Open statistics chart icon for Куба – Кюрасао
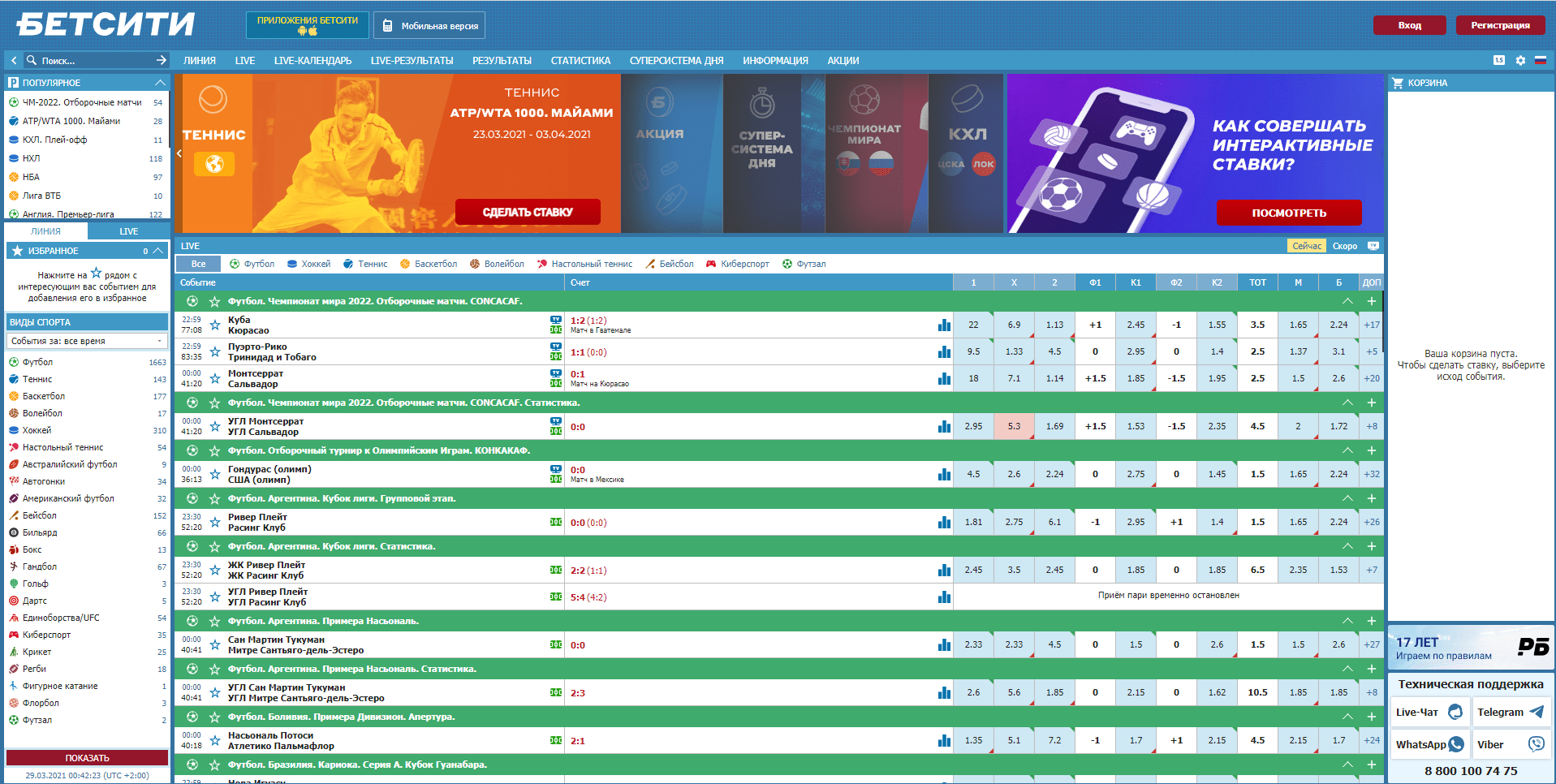 click(x=944, y=325)
